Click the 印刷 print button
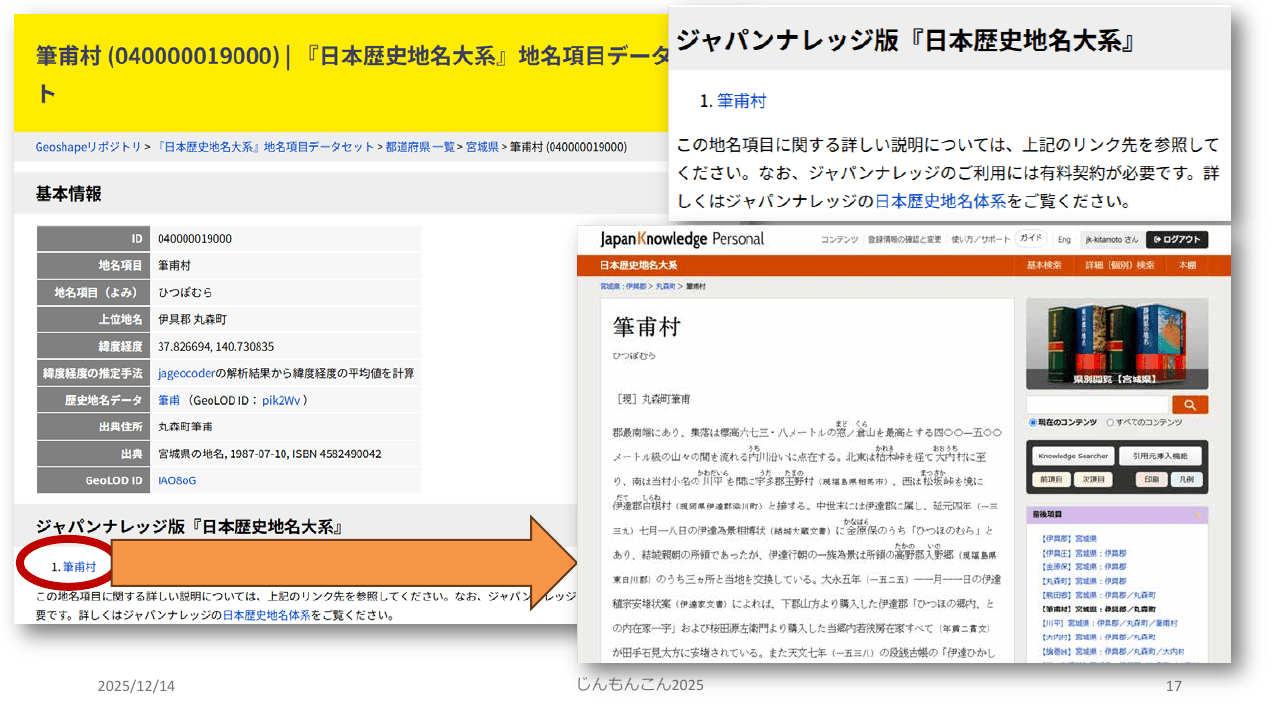Image resolution: width=1280 pixels, height=720 pixels. pyautogui.click(x=1151, y=479)
